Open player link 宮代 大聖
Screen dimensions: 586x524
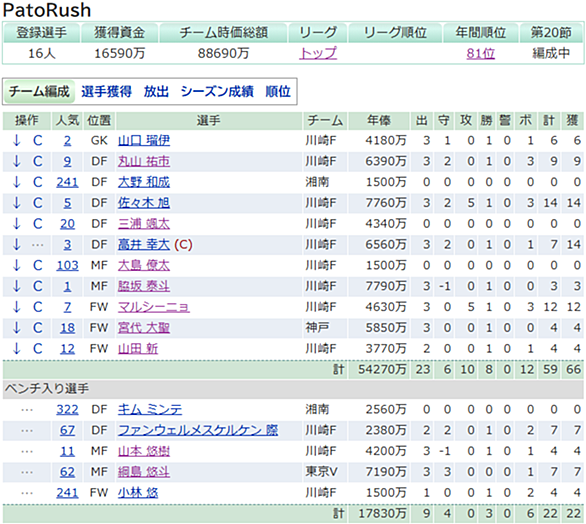coord(144,328)
